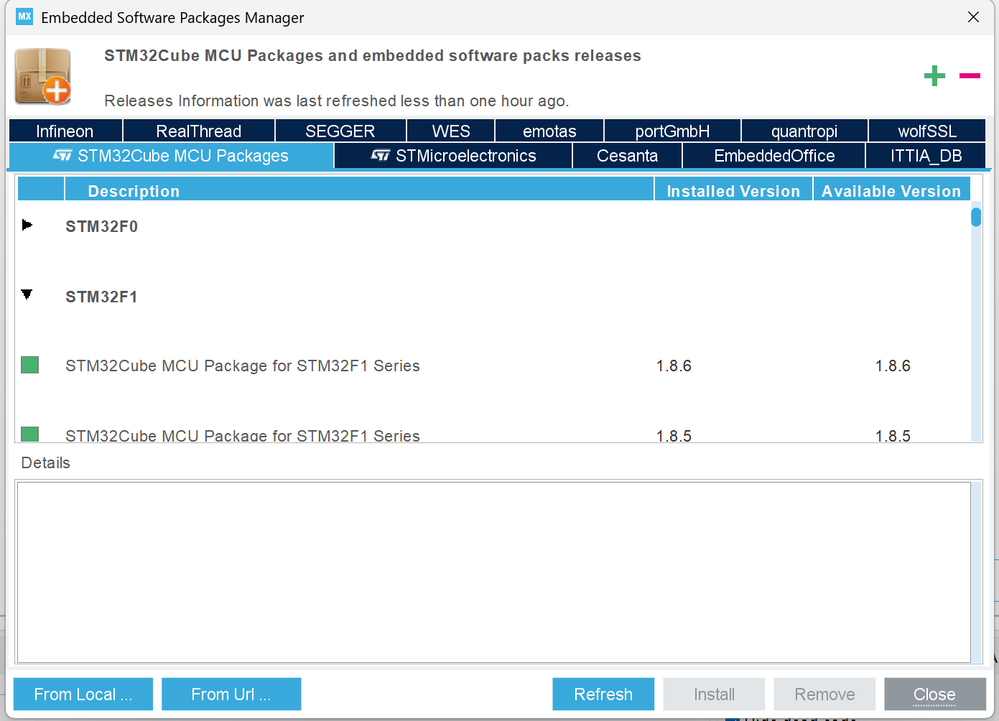
Task: Check the green box for the STM32F1 1.8.5 package
Action: [29, 434]
